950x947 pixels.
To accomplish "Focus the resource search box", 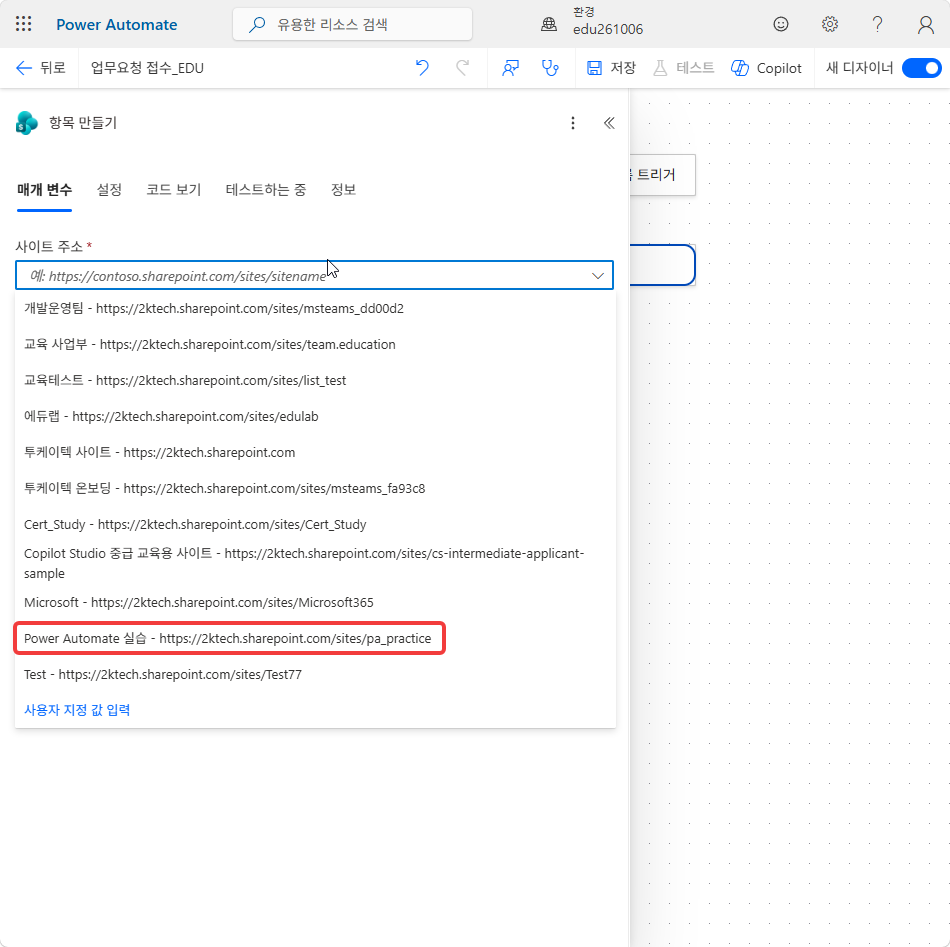I will (352, 24).
